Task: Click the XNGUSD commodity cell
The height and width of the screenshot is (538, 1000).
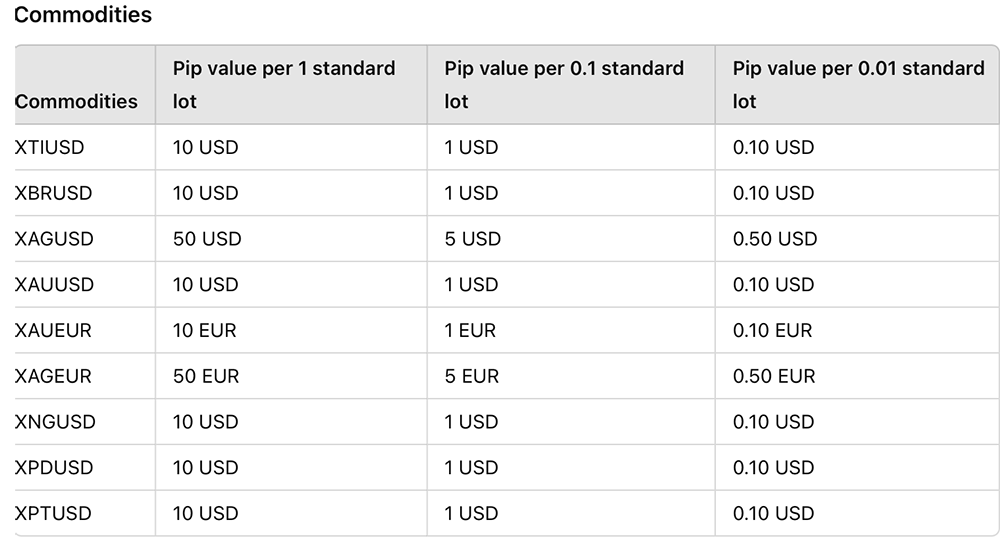Action: click(x=55, y=423)
